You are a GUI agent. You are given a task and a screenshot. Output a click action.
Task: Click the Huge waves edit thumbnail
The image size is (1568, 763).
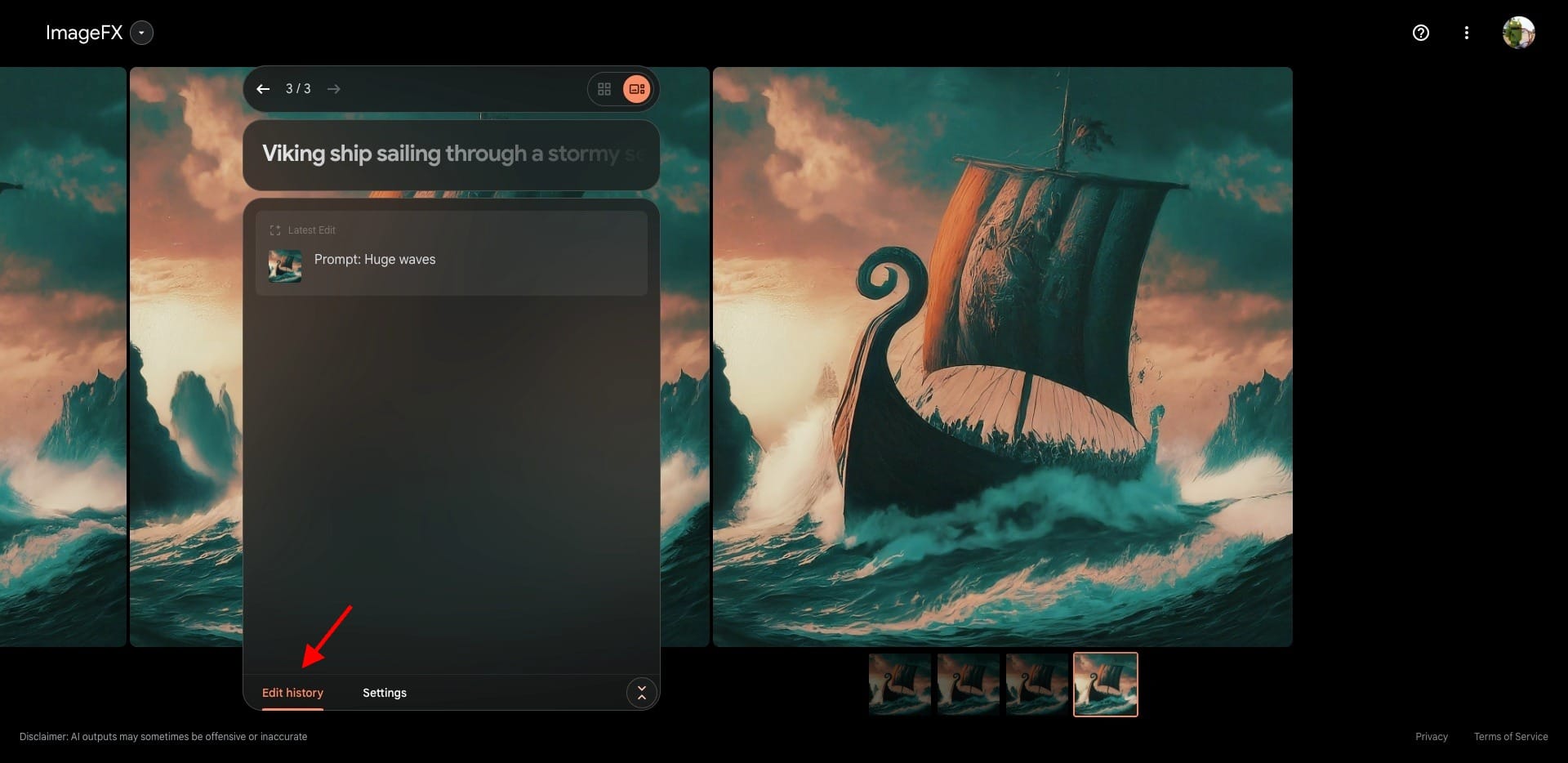(x=285, y=266)
